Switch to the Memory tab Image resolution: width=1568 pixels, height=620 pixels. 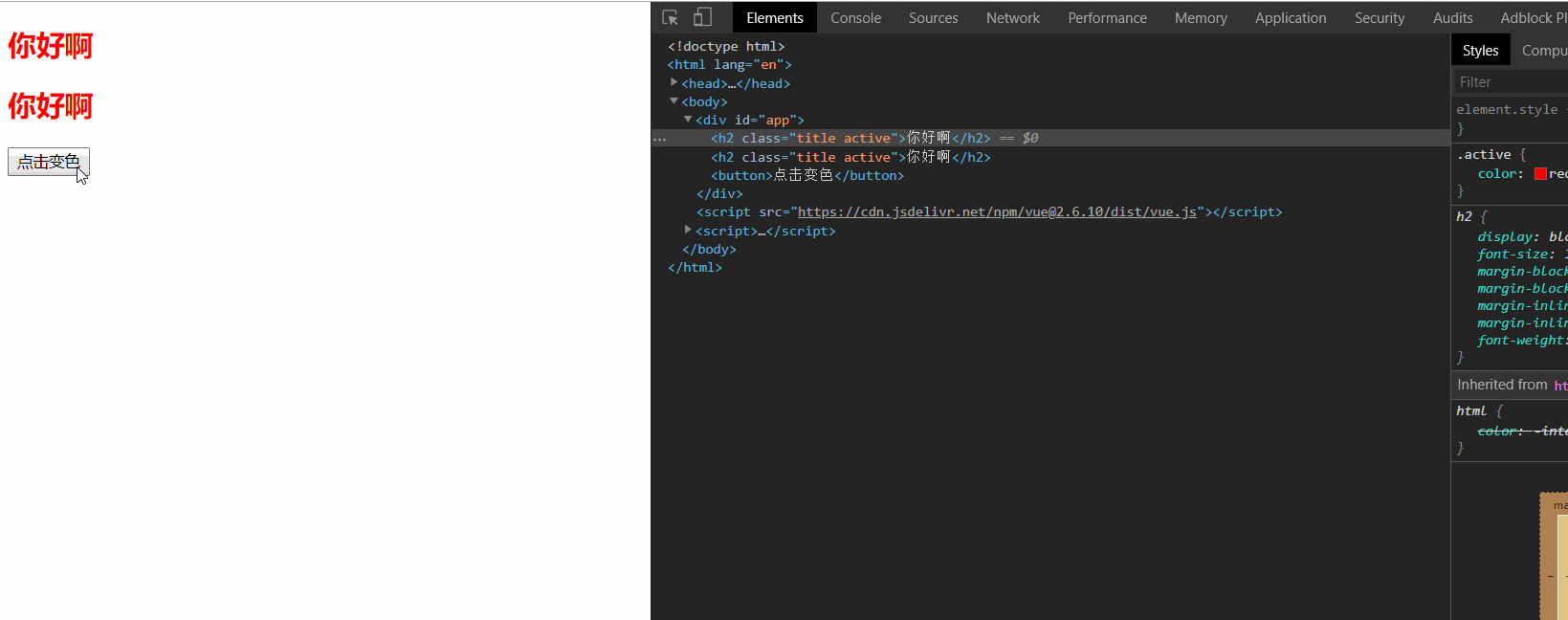click(1201, 17)
